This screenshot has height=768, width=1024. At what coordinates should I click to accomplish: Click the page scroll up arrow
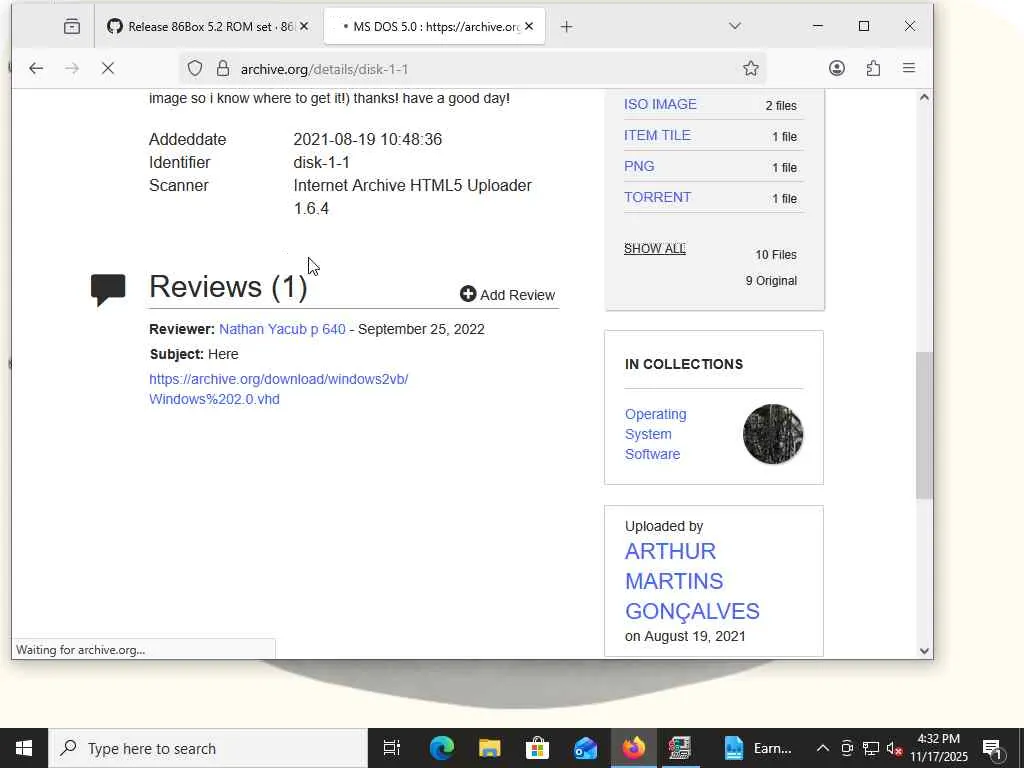[x=924, y=97]
